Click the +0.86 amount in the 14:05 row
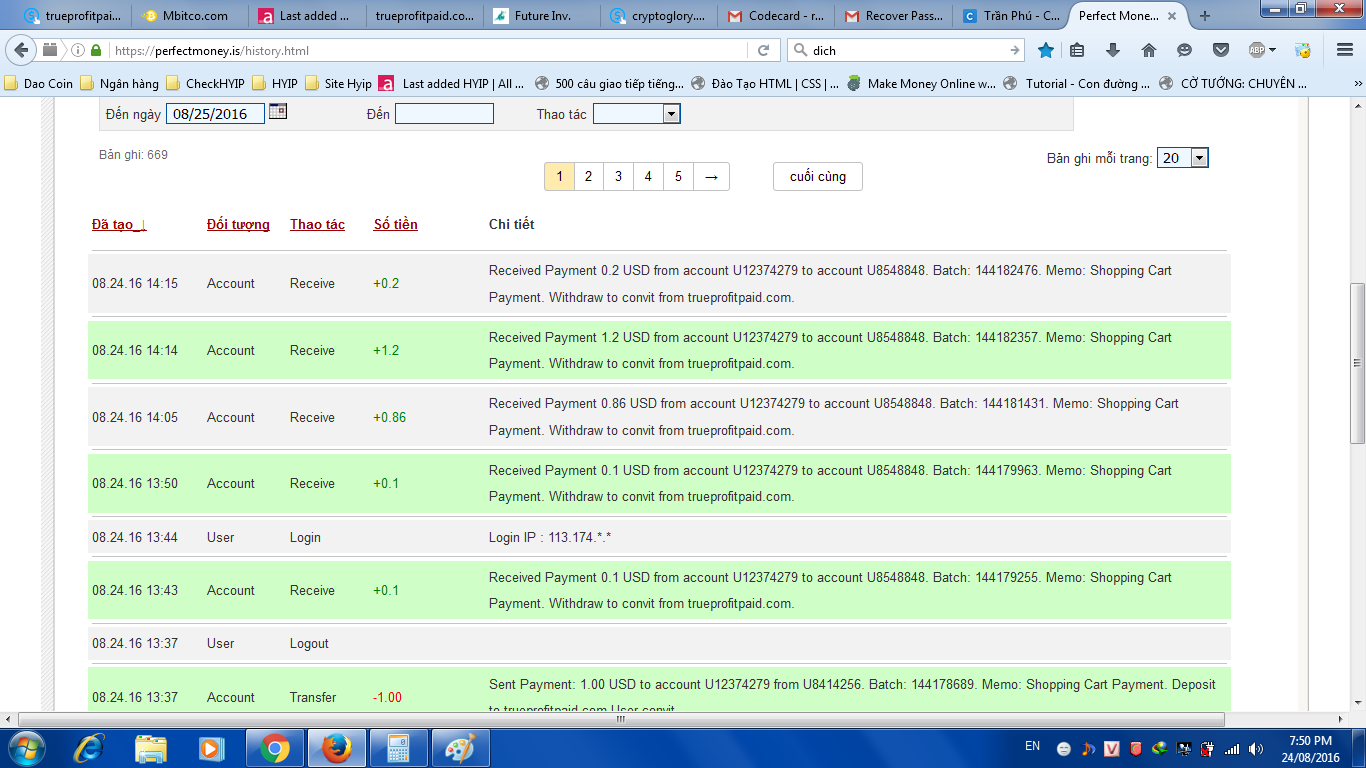 390,417
